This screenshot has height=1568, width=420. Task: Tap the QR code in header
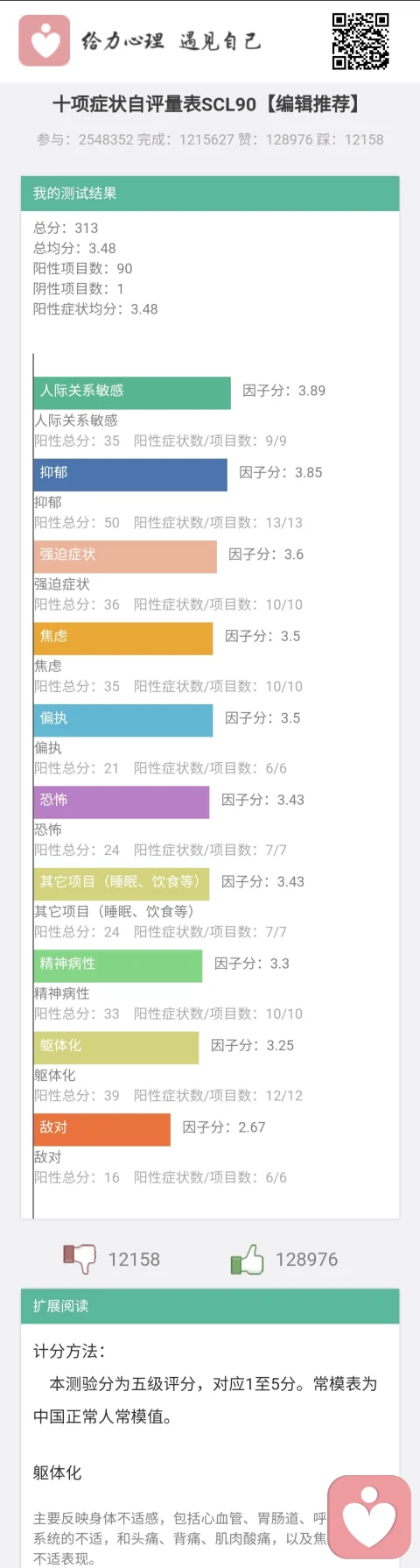click(x=360, y=40)
